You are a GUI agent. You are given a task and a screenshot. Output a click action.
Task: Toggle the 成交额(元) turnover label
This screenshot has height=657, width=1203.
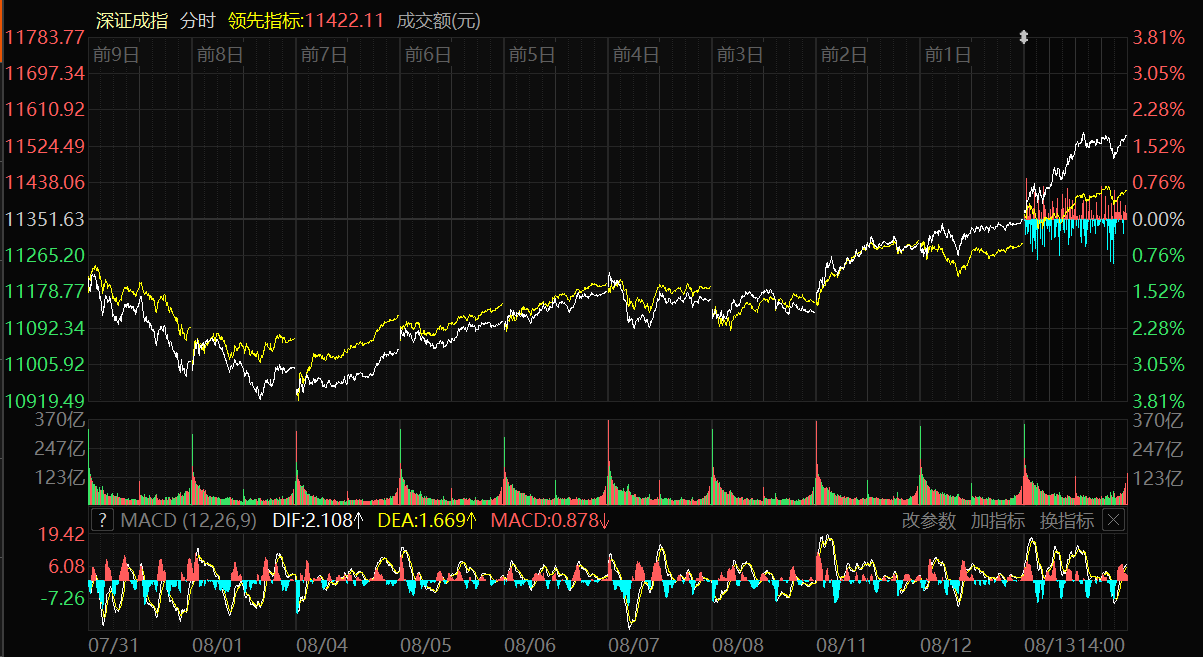[438, 20]
